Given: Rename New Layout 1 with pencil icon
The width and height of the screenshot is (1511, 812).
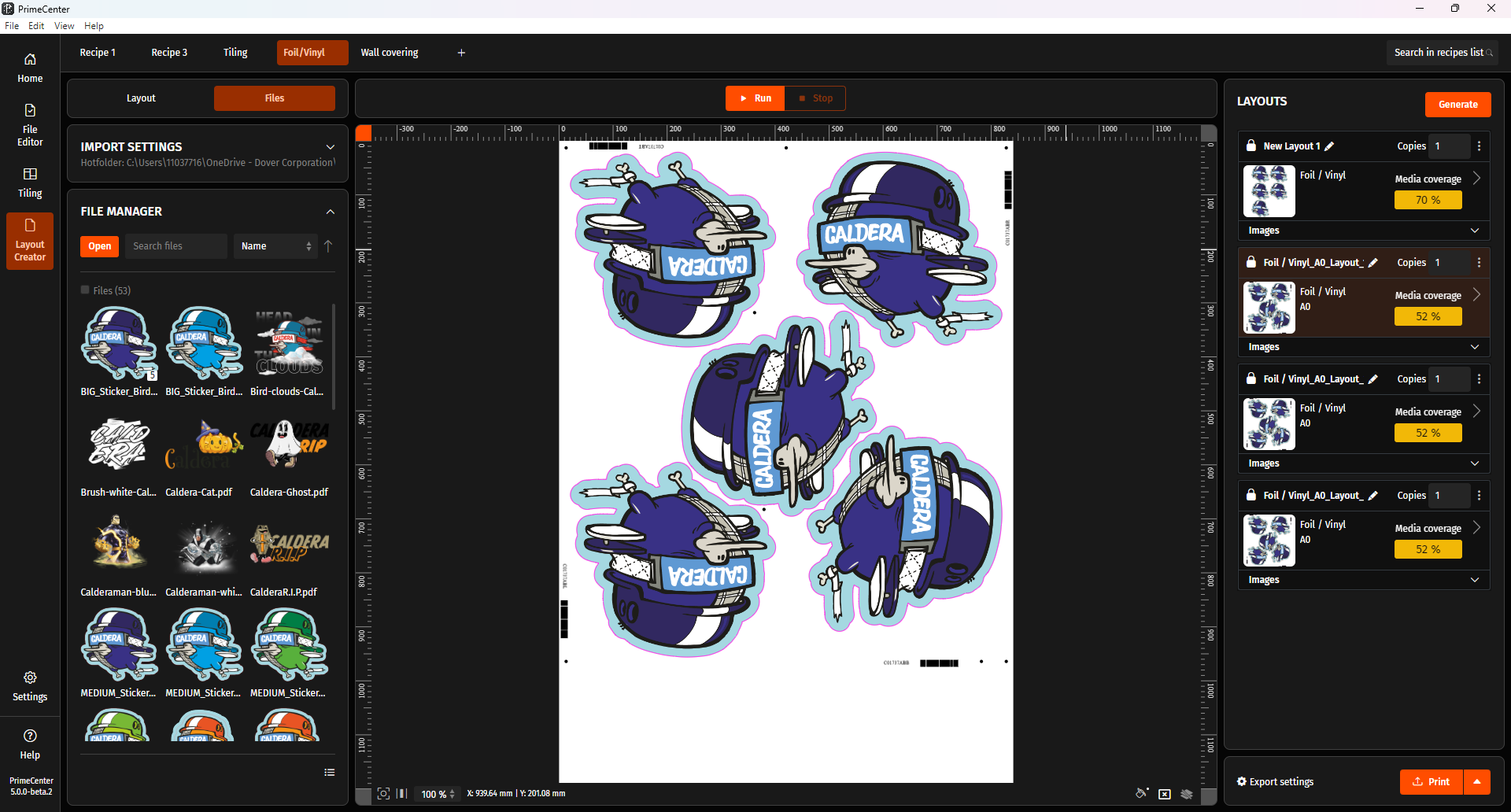Looking at the screenshot, I should click(x=1329, y=146).
